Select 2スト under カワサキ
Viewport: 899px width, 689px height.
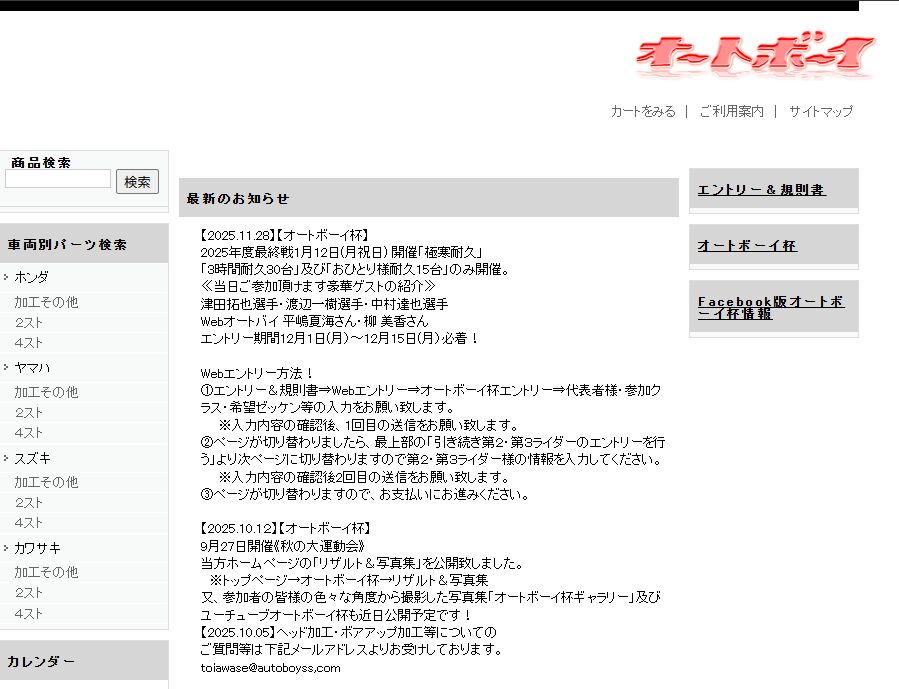pos(29,593)
